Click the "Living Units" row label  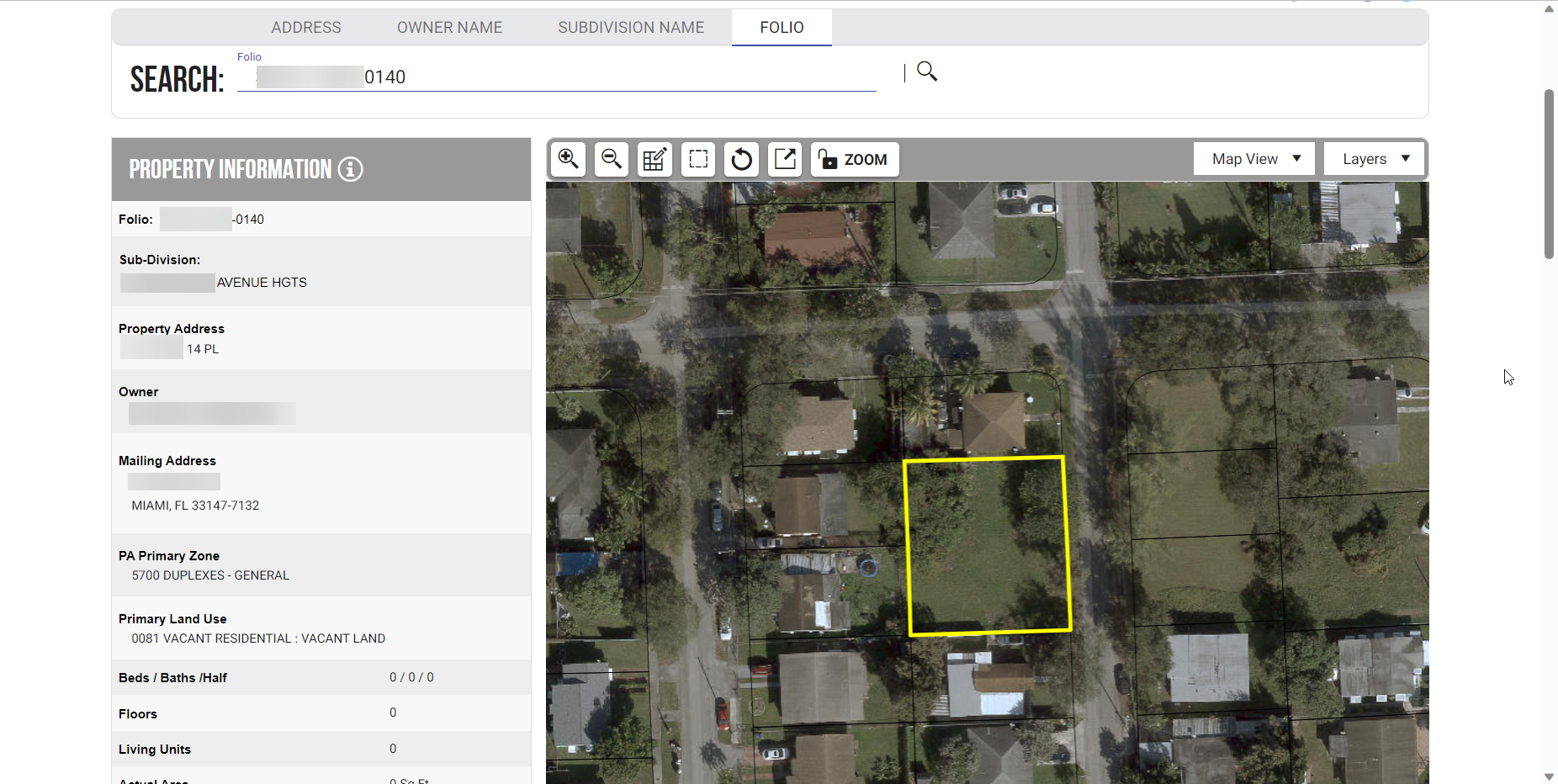click(x=155, y=750)
